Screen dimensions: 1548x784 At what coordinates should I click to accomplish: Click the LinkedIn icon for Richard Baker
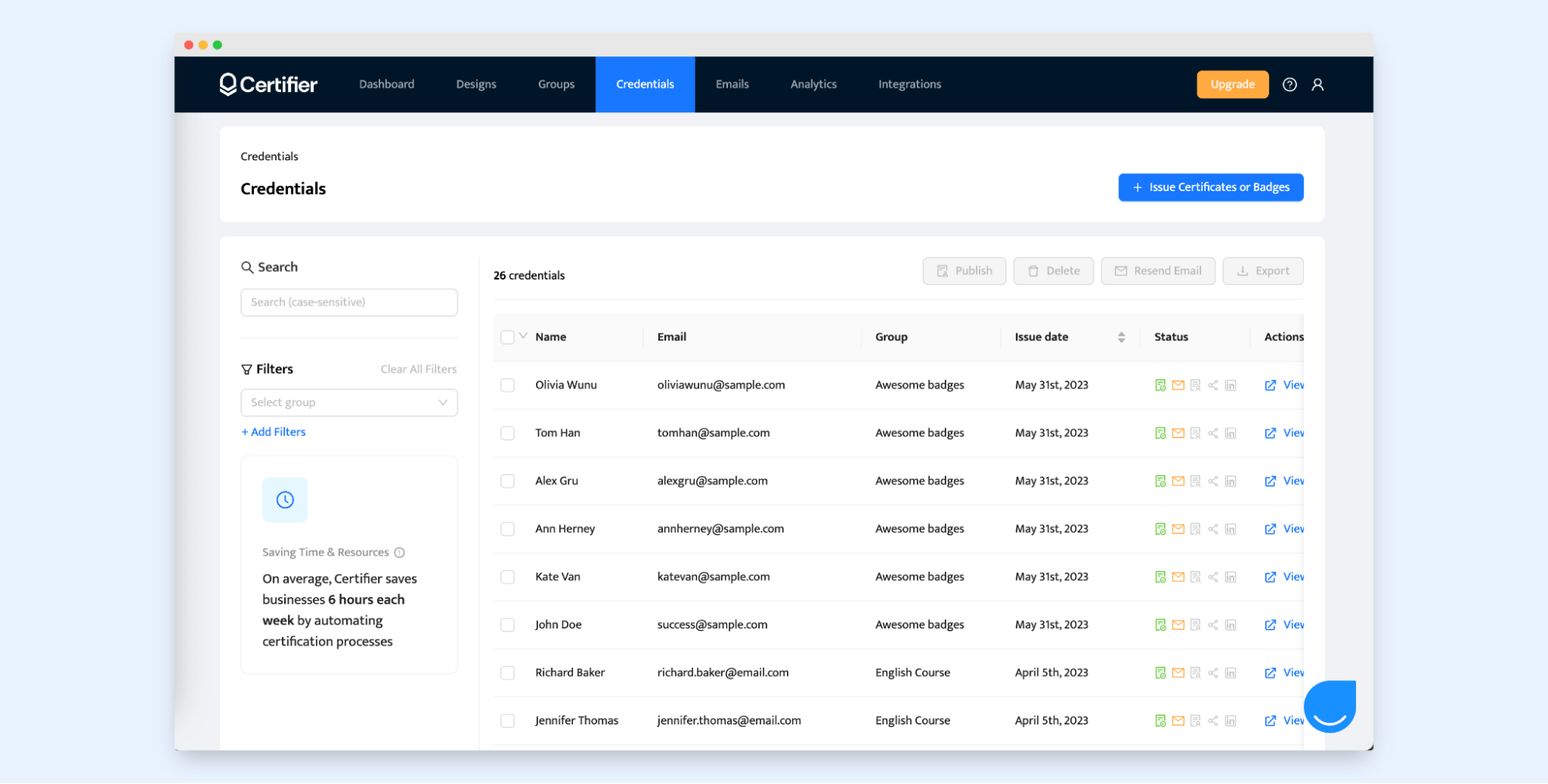(1231, 673)
